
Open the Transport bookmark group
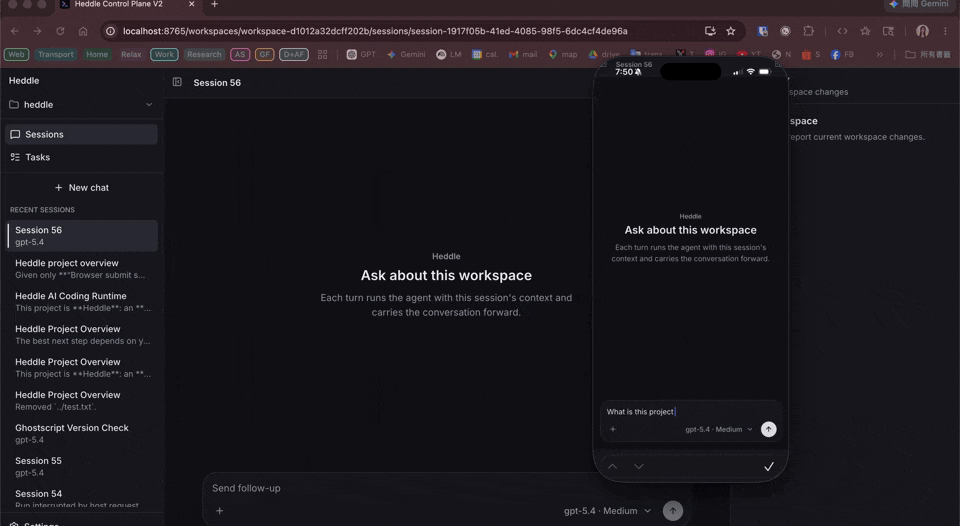[56, 54]
